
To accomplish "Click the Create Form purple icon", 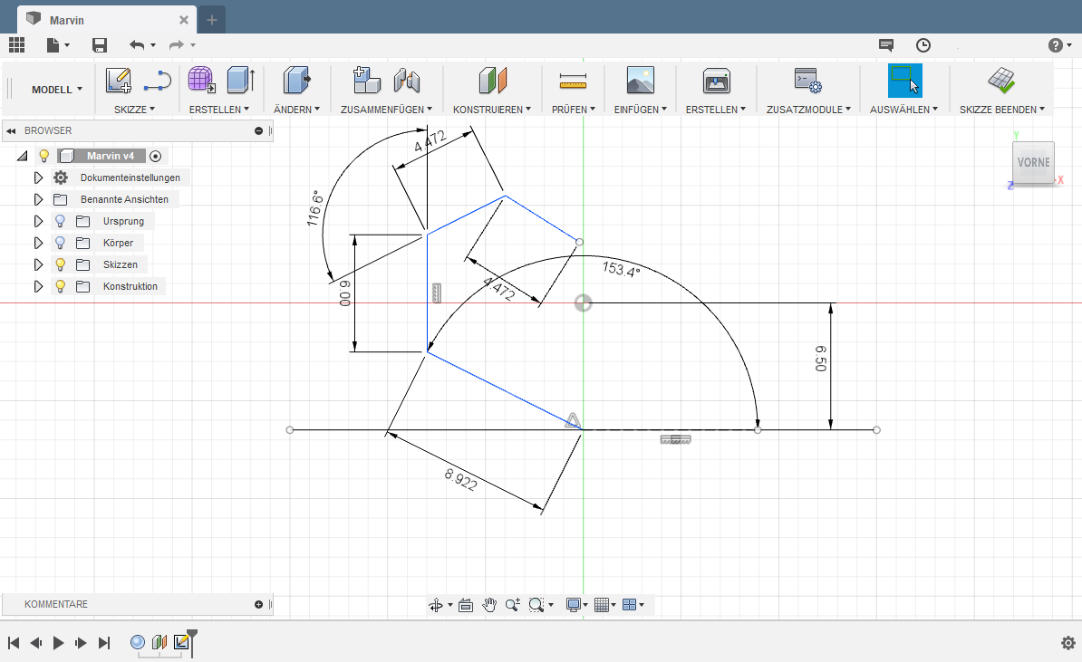I will [201, 80].
